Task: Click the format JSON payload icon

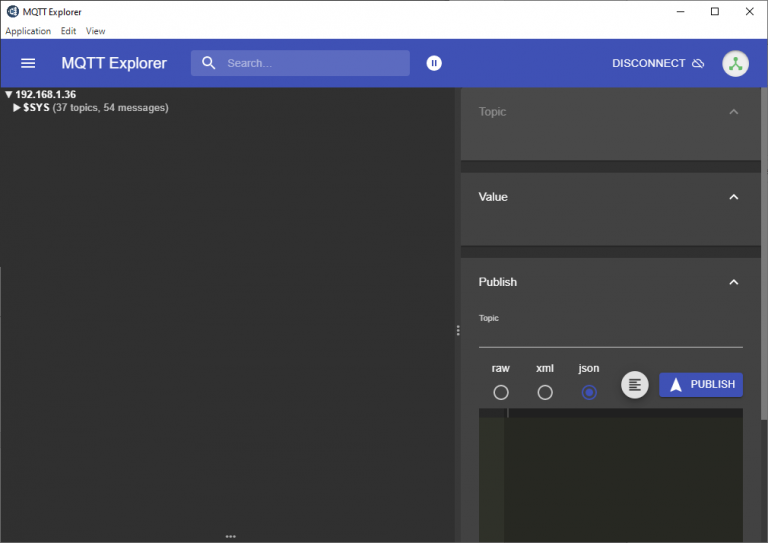Action: click(x=635, y=385)
